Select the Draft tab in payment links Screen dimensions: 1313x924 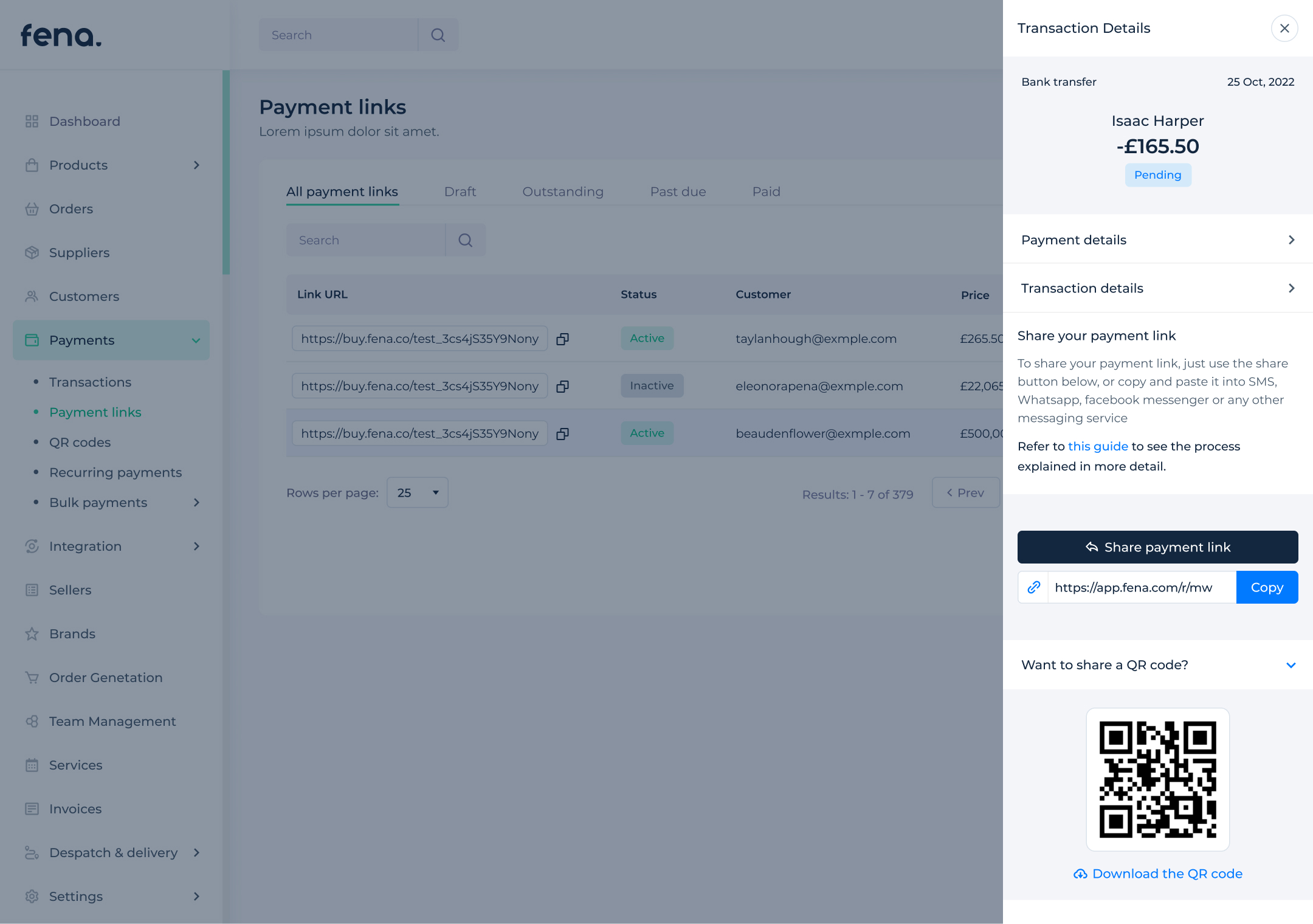pos(460,192)
